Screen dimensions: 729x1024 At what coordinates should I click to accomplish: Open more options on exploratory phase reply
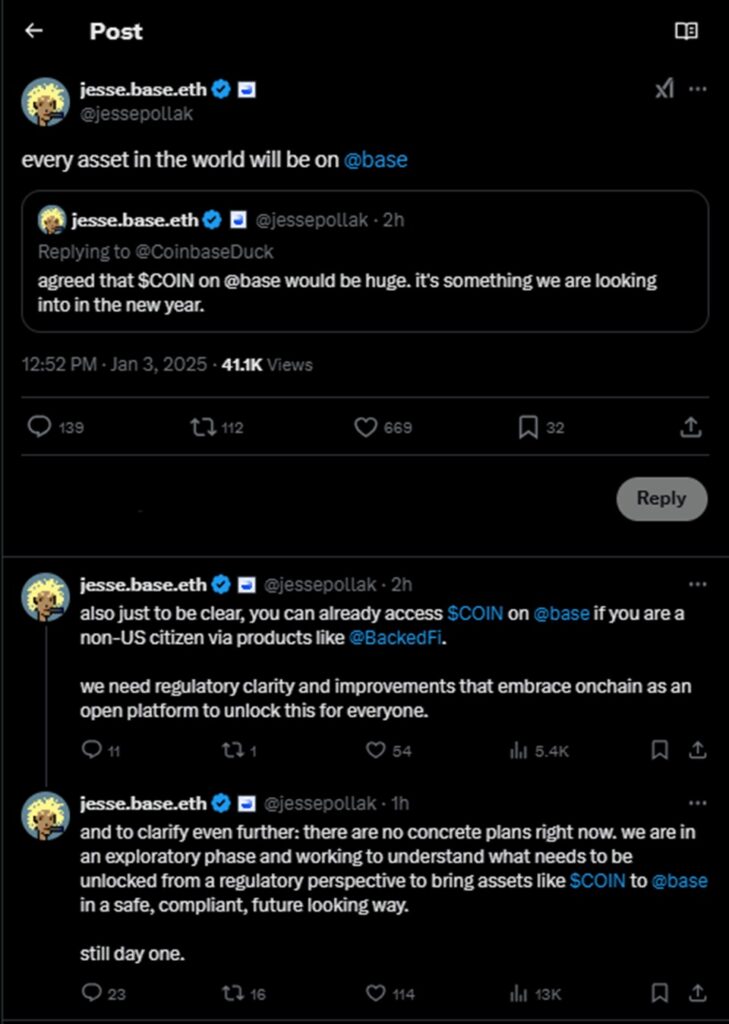click(x=698, y=803)
